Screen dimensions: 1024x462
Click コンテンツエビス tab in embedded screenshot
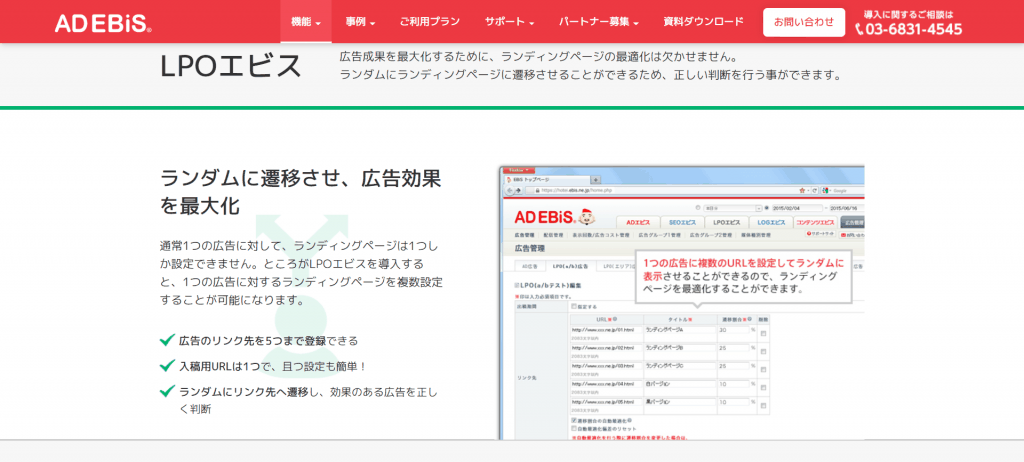[x=815, y=222]
